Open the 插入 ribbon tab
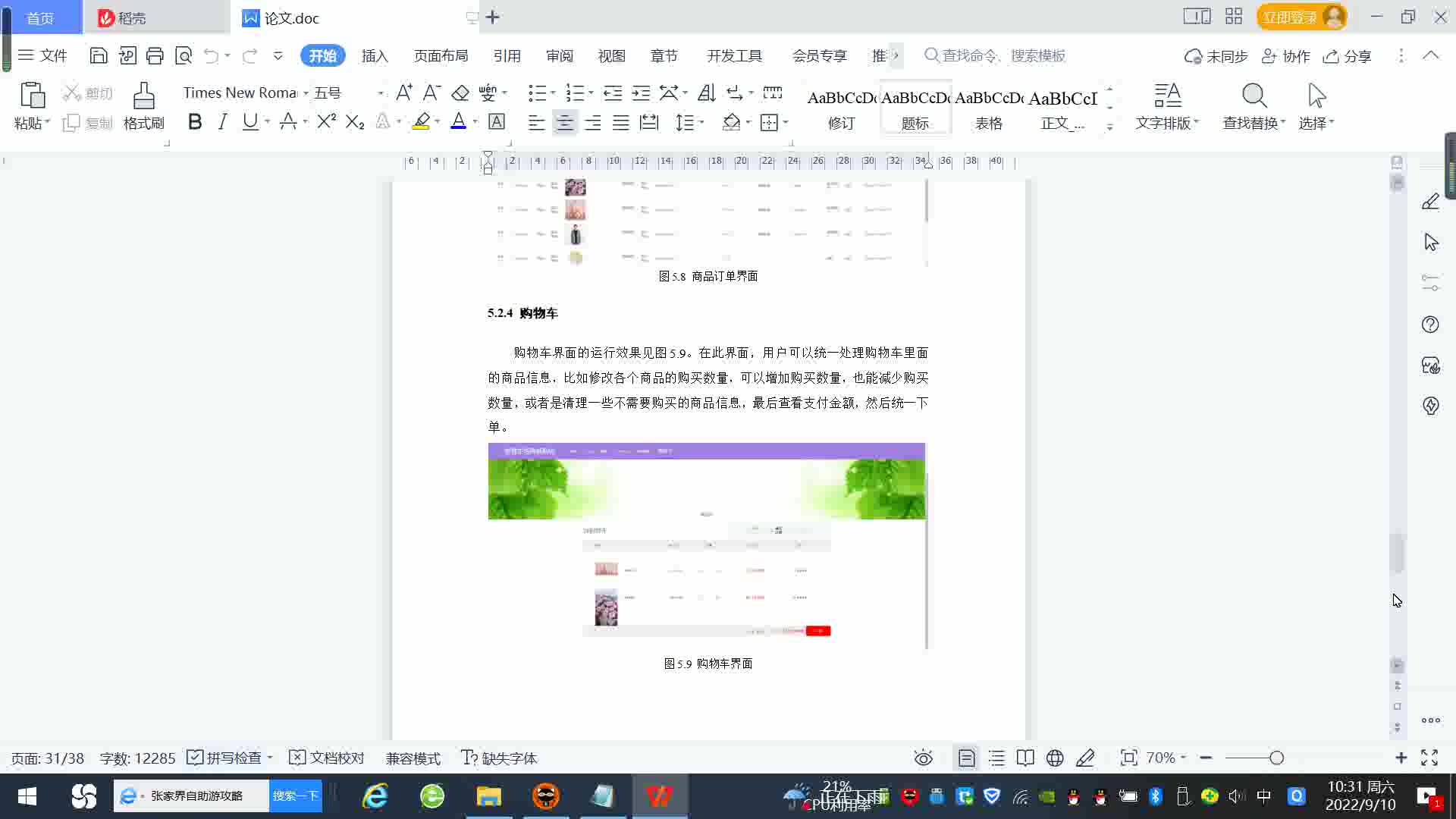Image resolution: width=1456 pixels, height=819 pixels. pyautogui.click(x=374, y=55)
